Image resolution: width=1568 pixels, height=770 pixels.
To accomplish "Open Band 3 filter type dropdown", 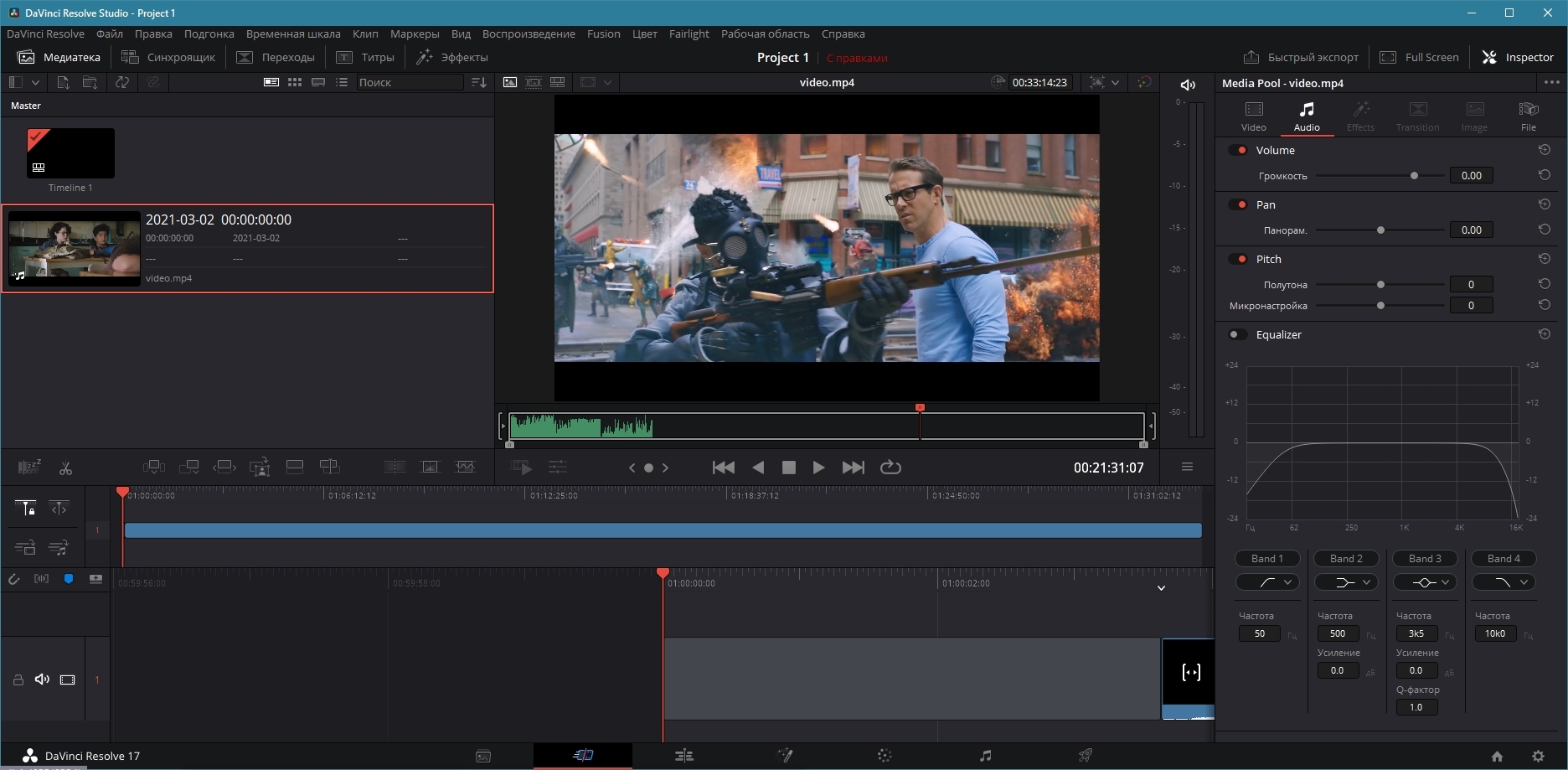I will (x=1425, y=582).
